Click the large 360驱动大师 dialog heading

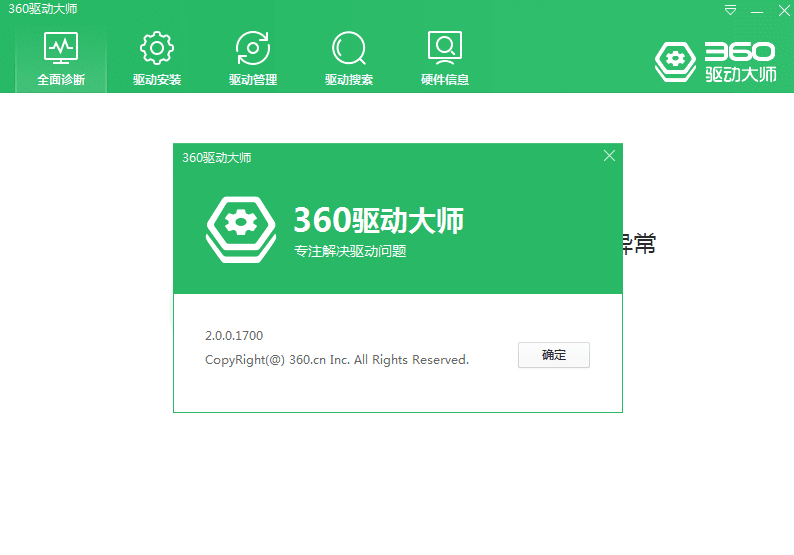(378, 220)
